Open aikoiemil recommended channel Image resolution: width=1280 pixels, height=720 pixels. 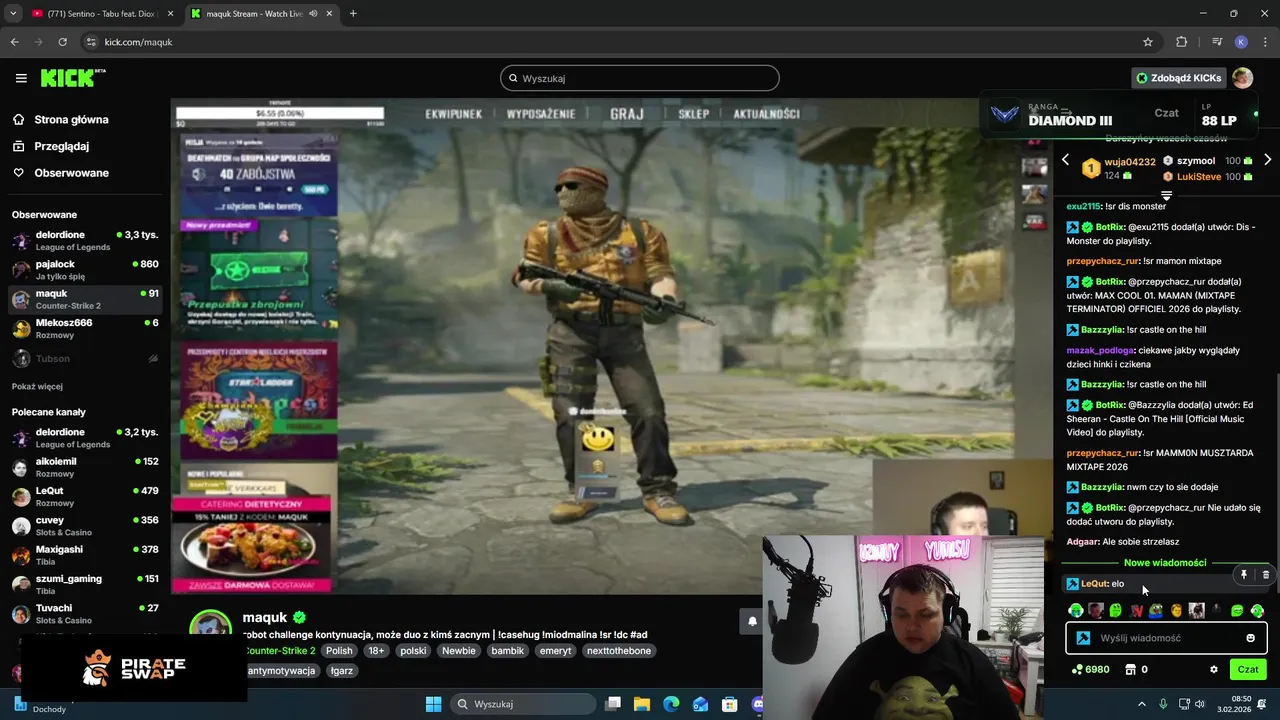pyautogui.click(x=85, y=467)
